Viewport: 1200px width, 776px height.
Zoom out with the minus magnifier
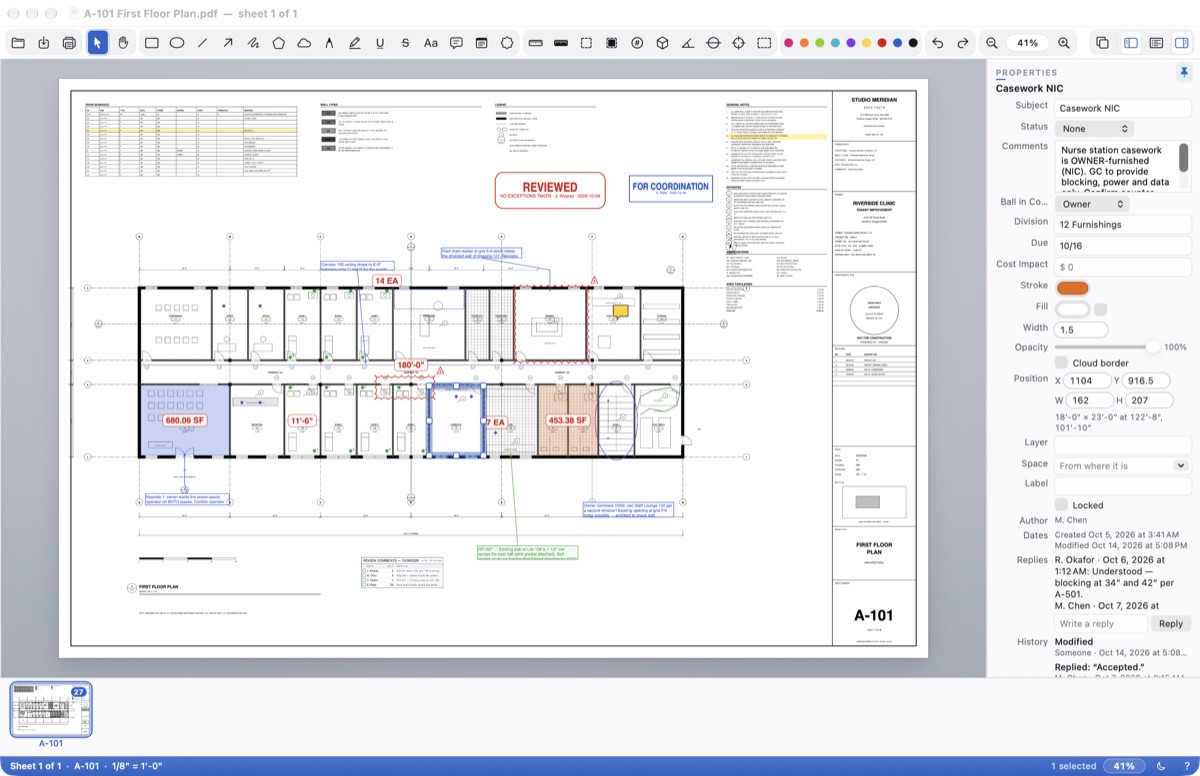[992, 43]
